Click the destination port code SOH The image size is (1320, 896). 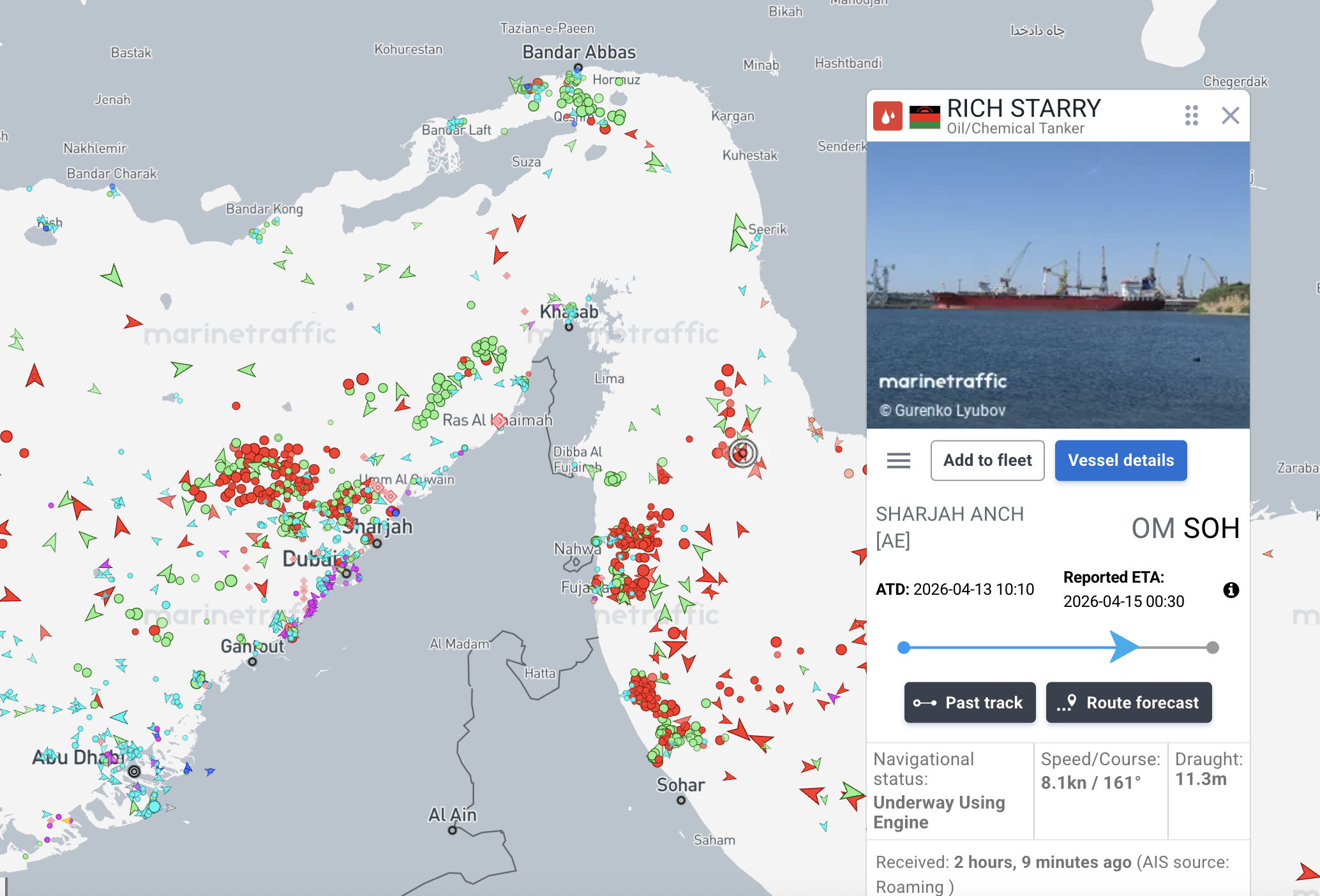click(x=1211, y=528)
